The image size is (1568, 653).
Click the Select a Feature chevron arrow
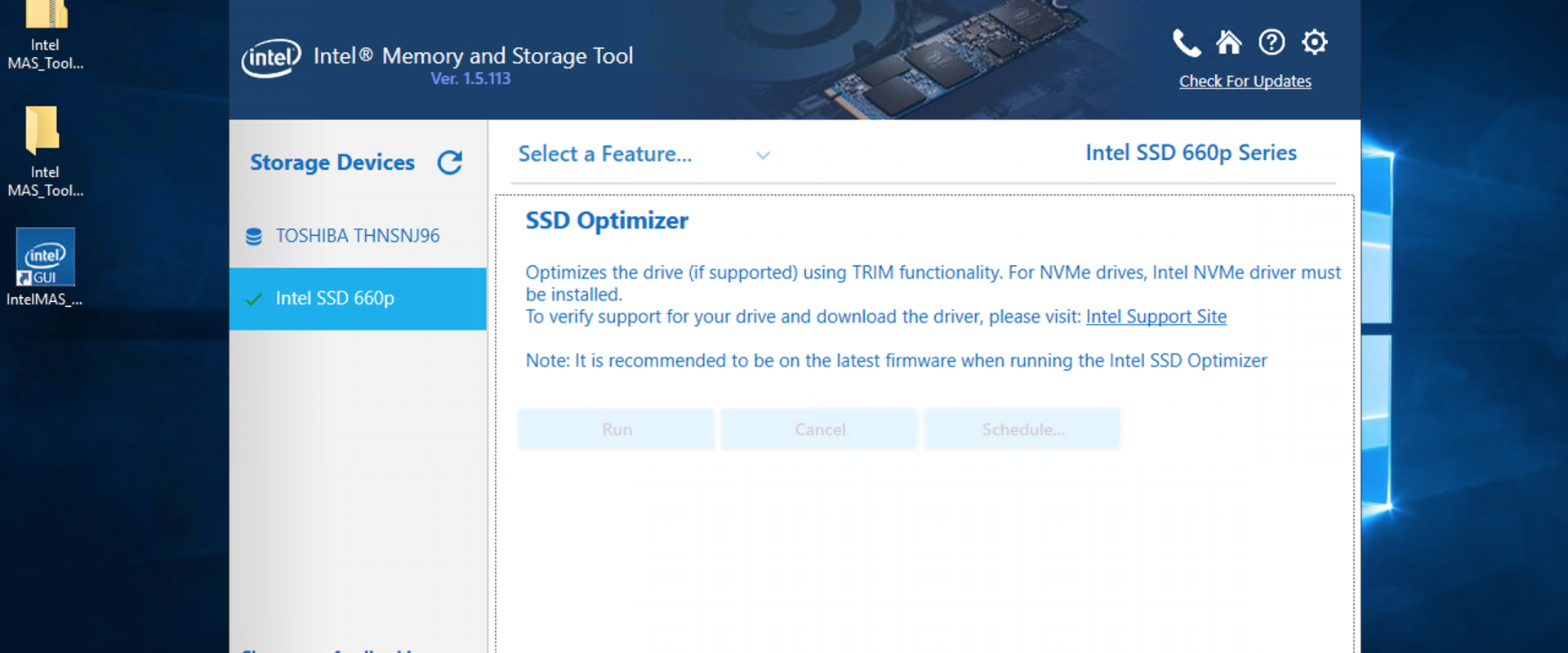pos(763,155)
